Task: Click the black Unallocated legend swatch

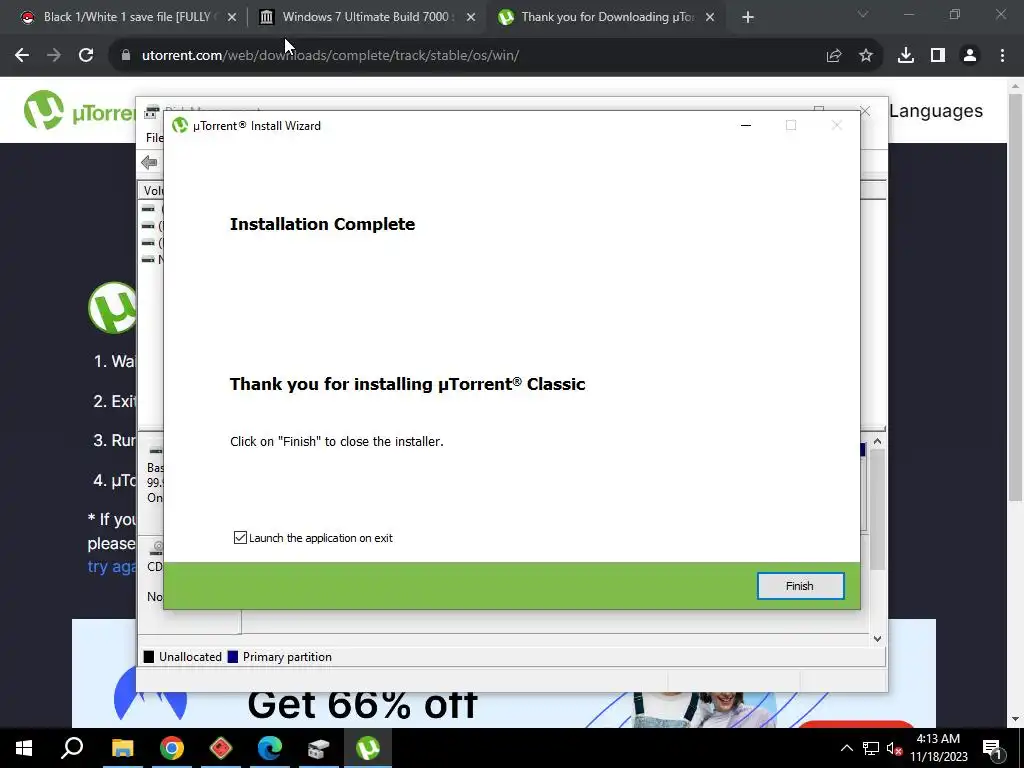Action: (149, 657)
